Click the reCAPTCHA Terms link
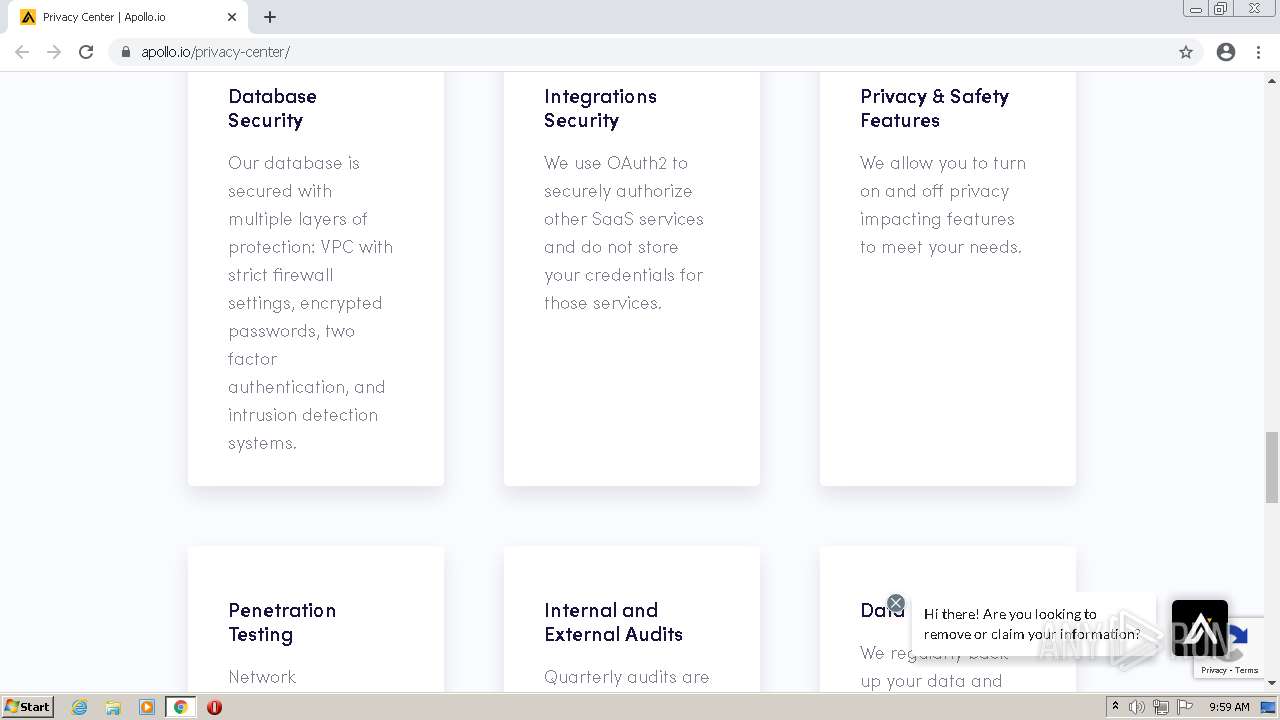 click(1247, 670)
